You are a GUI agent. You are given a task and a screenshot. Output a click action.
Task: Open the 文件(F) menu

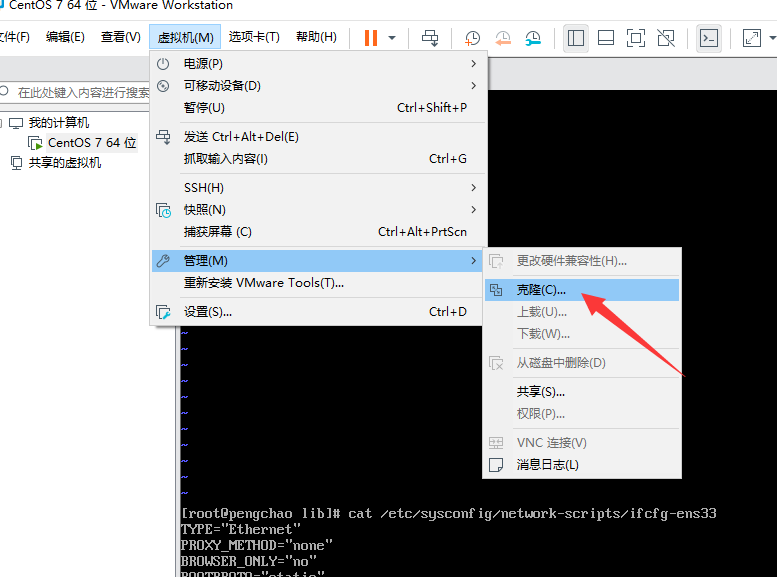pos(15,37)
